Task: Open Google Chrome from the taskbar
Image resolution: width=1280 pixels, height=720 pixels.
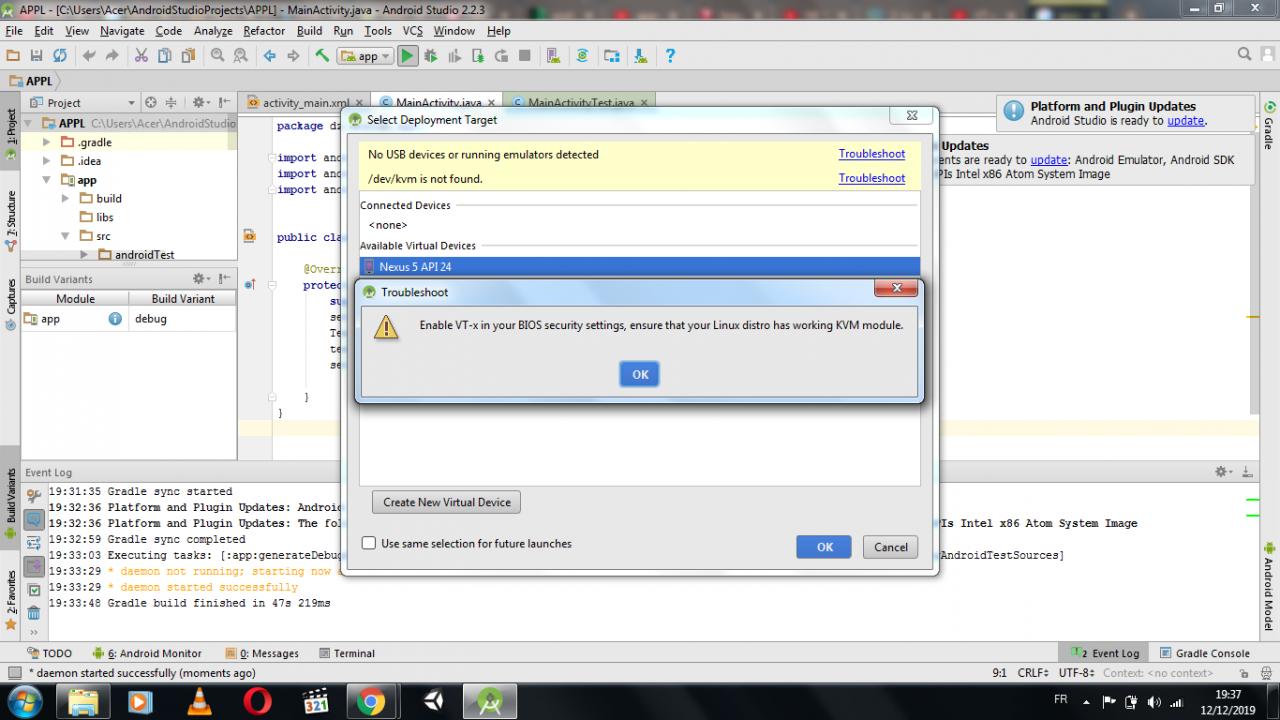Action: [x=371, y=702]
